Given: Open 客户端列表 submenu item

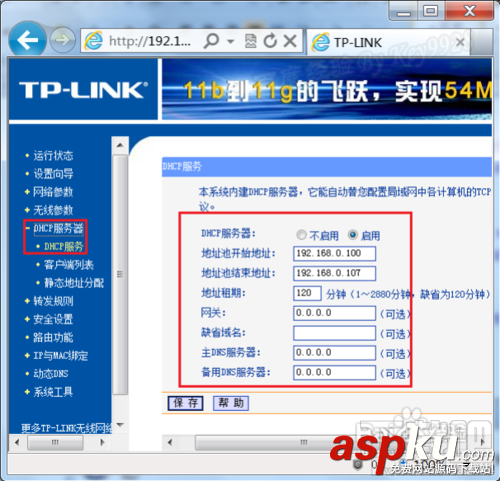Looking at the screenshot, I should pos(69,265).
